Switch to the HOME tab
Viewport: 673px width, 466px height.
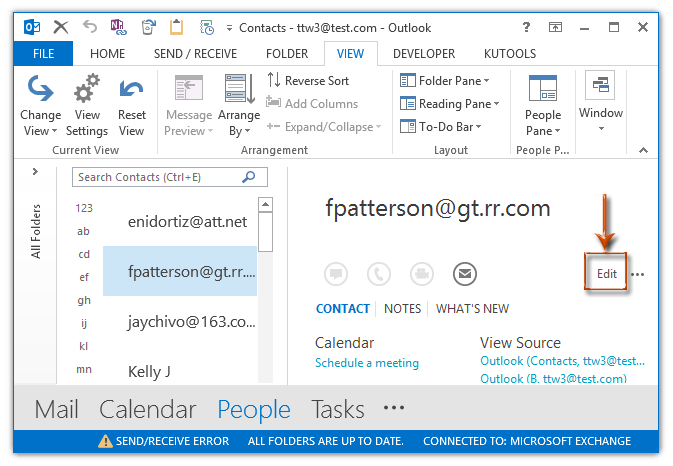[107, 54]
